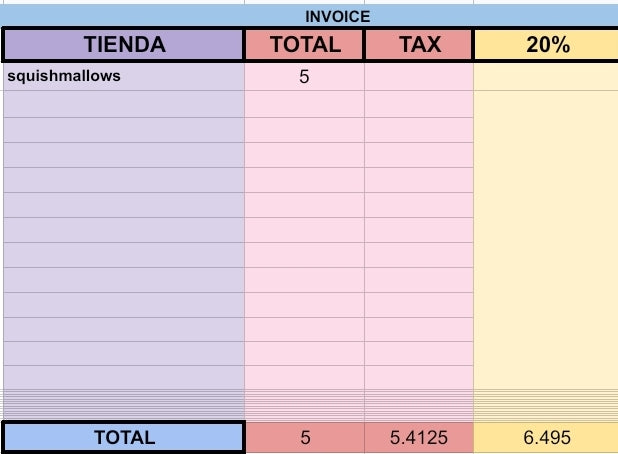The width and height of the screenshot is (618, 454).
Task: Click empty 20% cell in squishmallows row
Action: click(546, 76)
